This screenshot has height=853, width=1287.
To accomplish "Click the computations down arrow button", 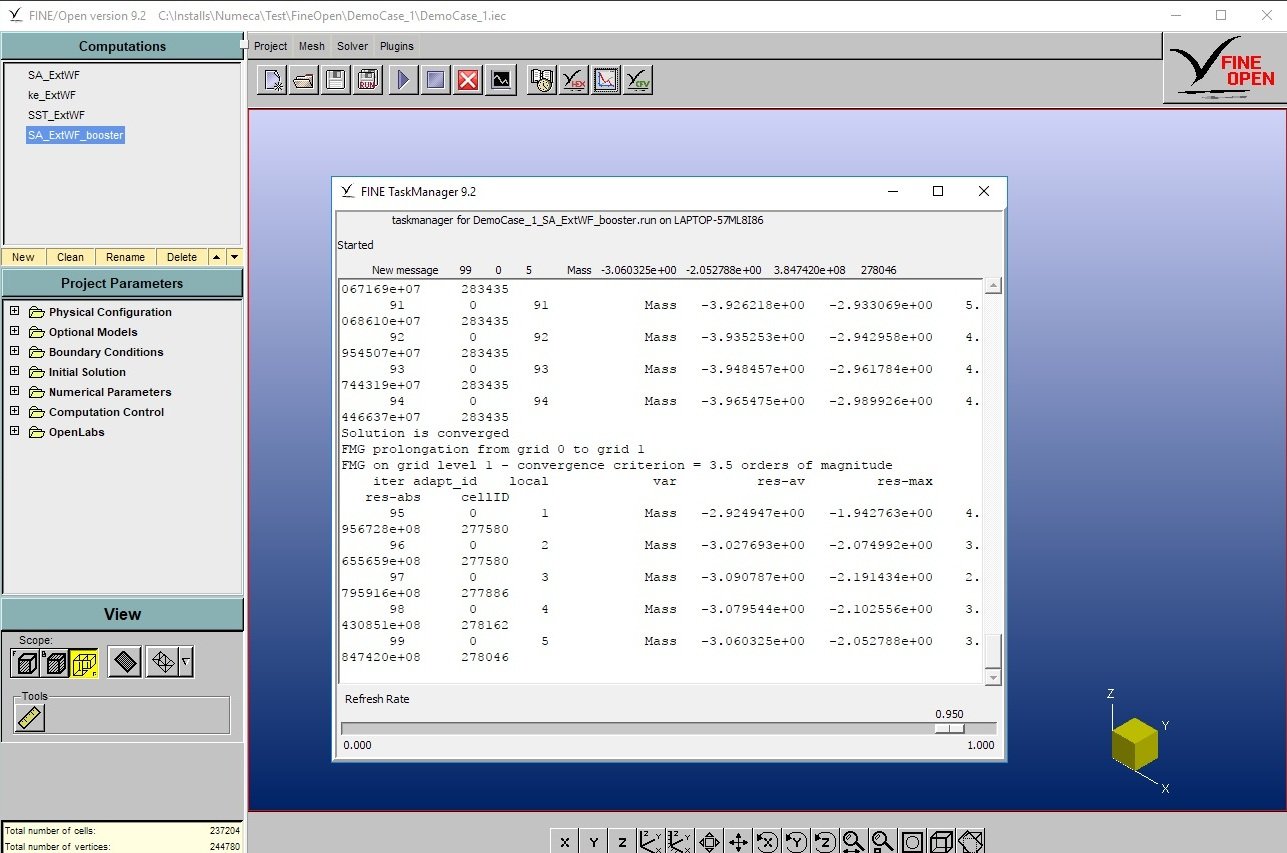I will tap(234, 257).
